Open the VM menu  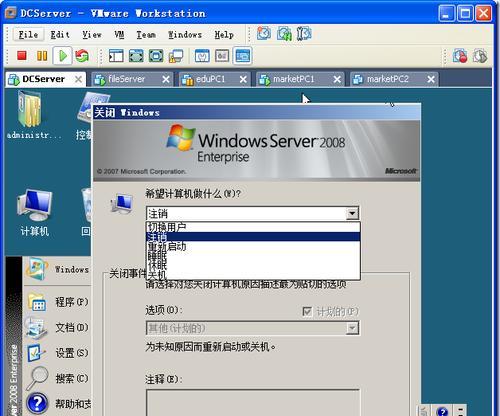(119, 34)
